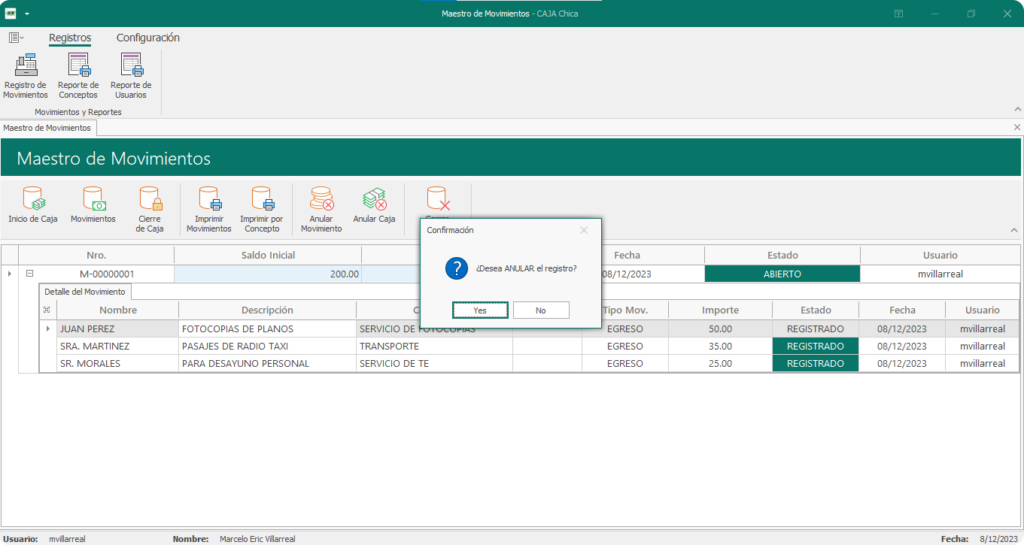Select the Detalle del Movimiento tab
This screenshot has width=1024, height=545.
86,291
